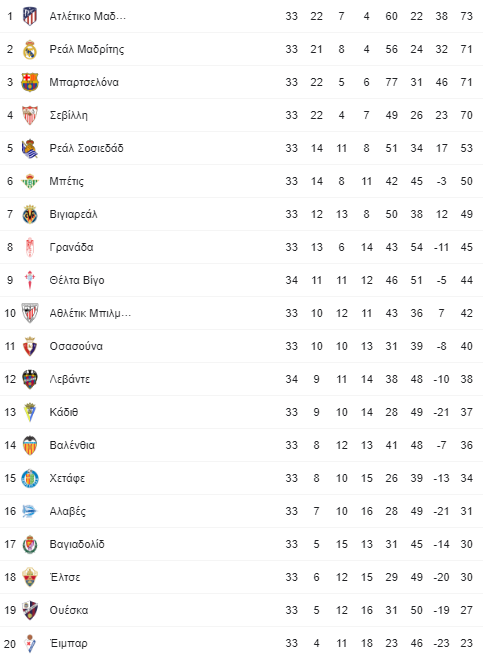The width and height of the screenshot is (483, 670).
Task: Open the Γρανάδα team link
Action: click(x=71, y=247)
